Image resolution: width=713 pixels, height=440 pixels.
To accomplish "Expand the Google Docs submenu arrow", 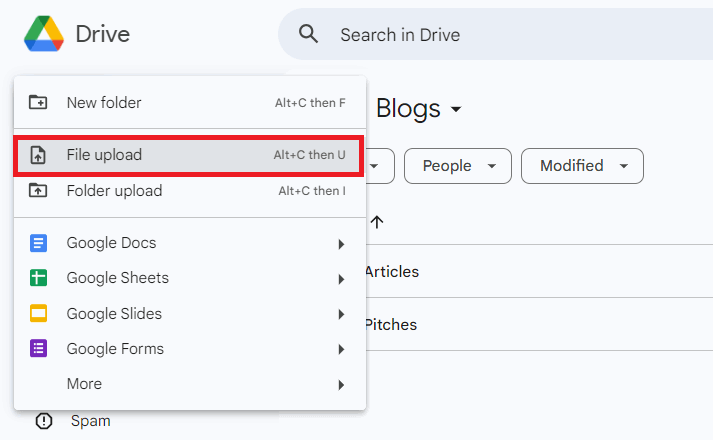I will tap(341, 244).
